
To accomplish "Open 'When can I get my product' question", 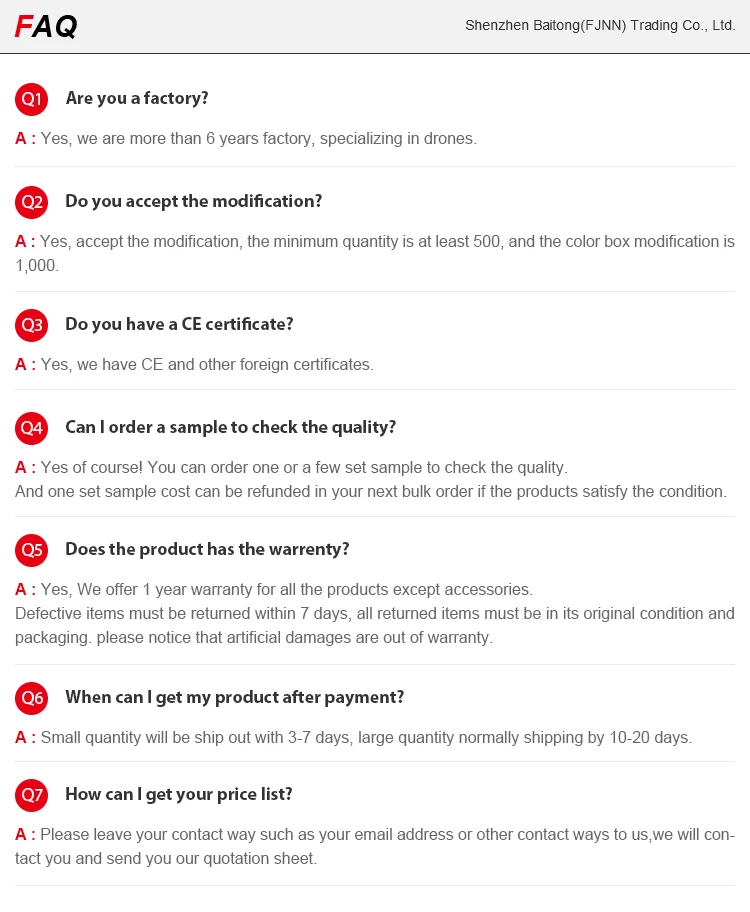I will (235, 697).
